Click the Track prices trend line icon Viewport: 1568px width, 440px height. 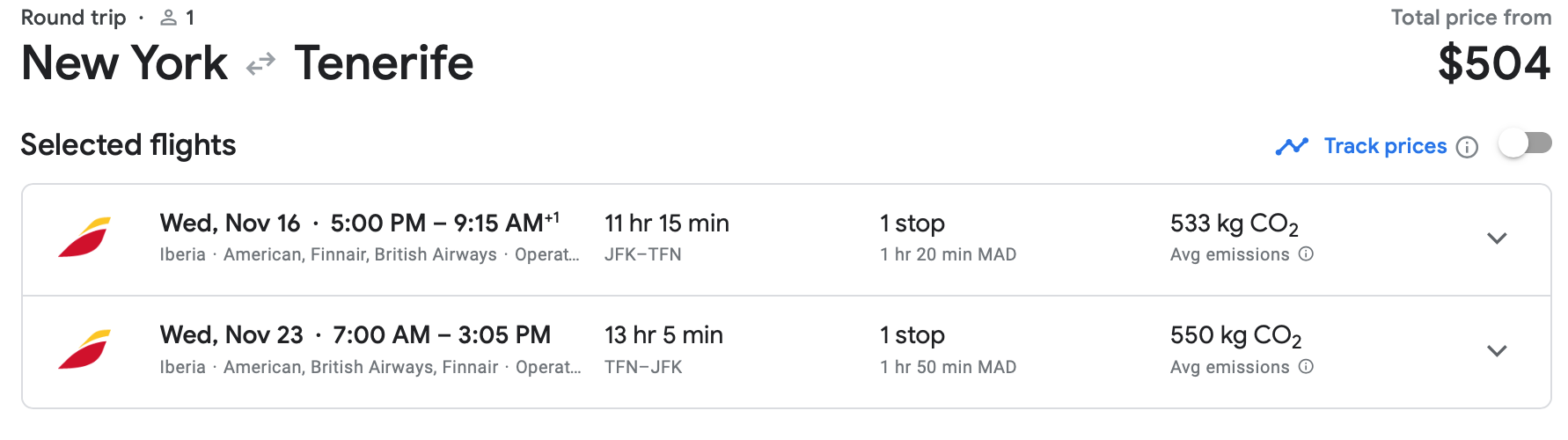tap(1292, 146)
